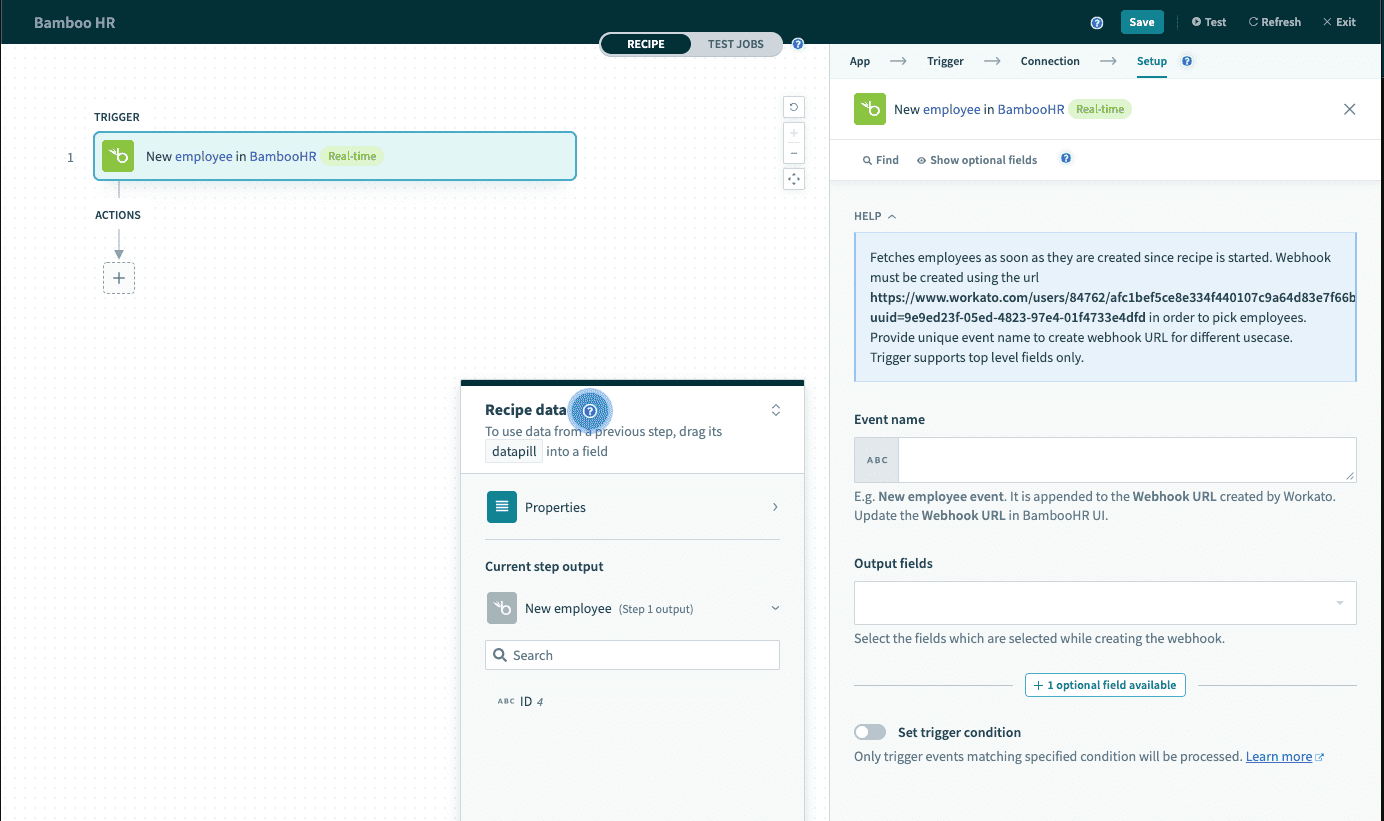Click into the Event name field
Viewport: 1384px width, 821px height.
click(x=1126, y=460)
